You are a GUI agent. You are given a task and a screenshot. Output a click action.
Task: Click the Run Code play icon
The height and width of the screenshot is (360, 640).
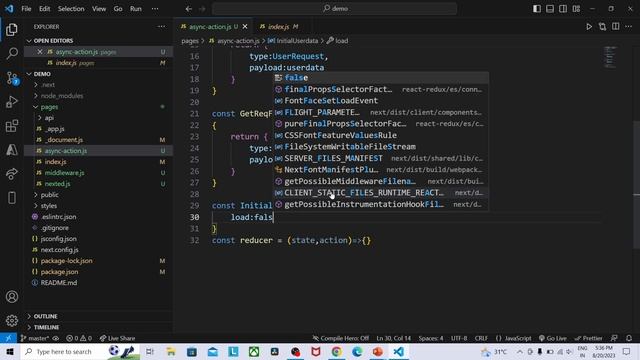click(x=589, y=27)
